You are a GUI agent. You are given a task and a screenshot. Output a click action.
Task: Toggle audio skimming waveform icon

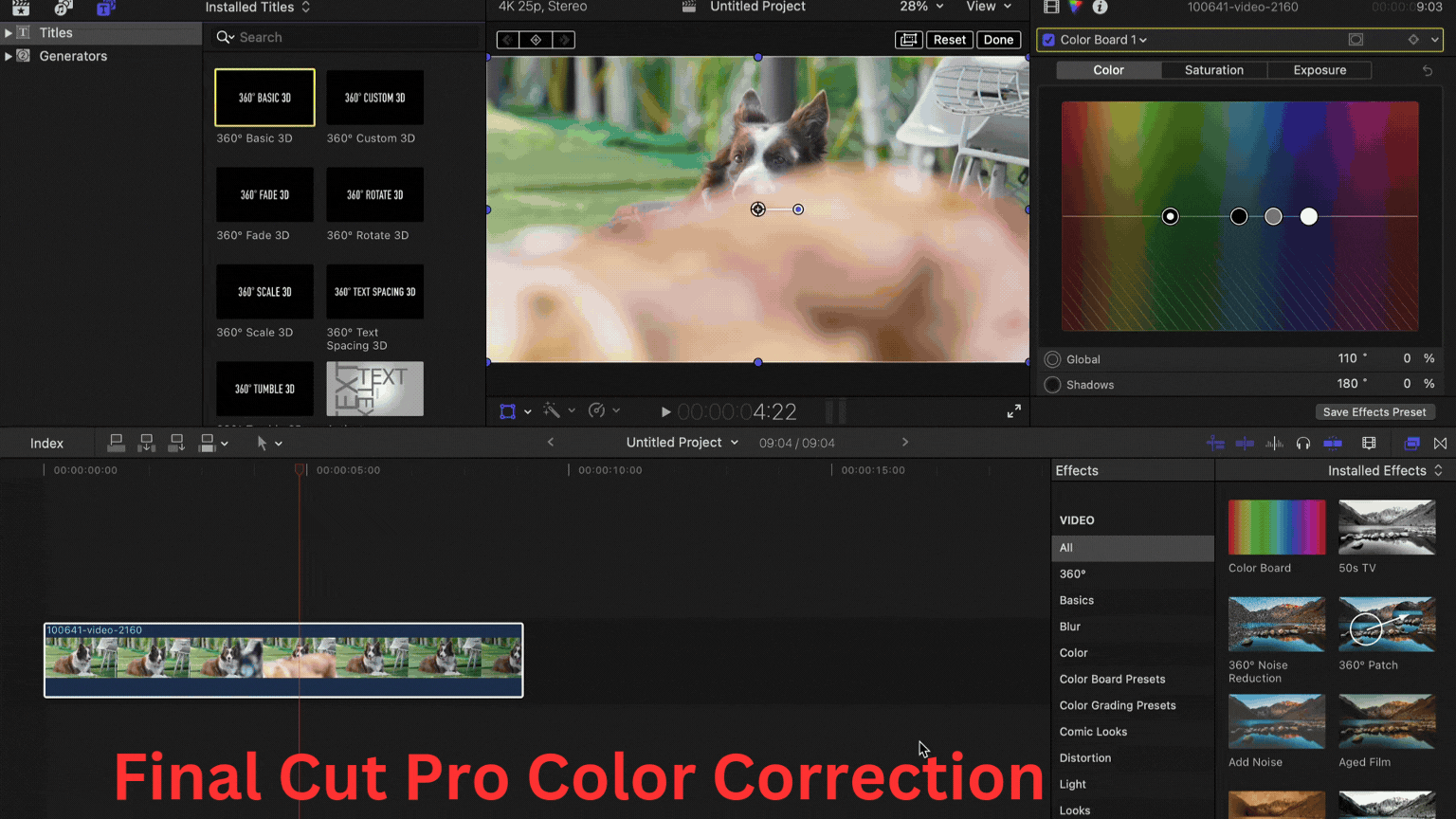point(1275,443)
